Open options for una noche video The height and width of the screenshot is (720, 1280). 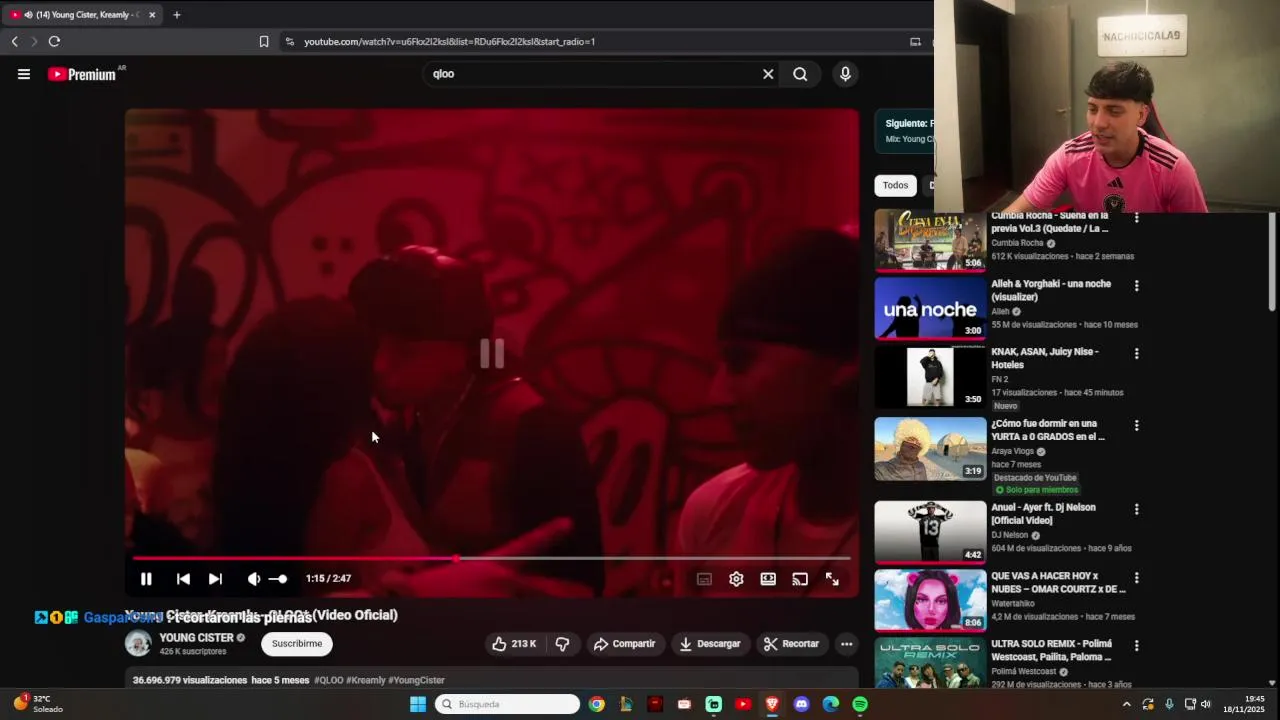1136,286
